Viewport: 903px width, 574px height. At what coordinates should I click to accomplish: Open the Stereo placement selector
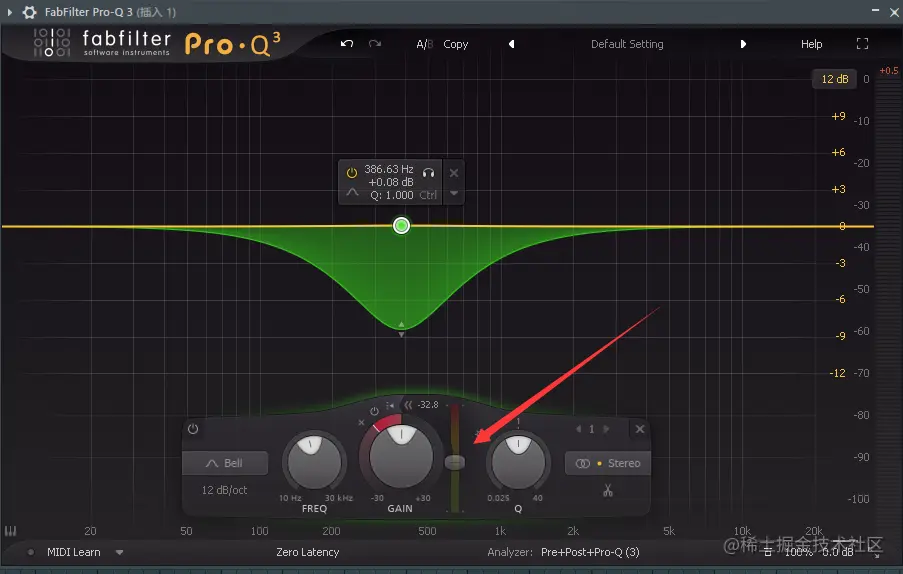(x=608, y=463)
